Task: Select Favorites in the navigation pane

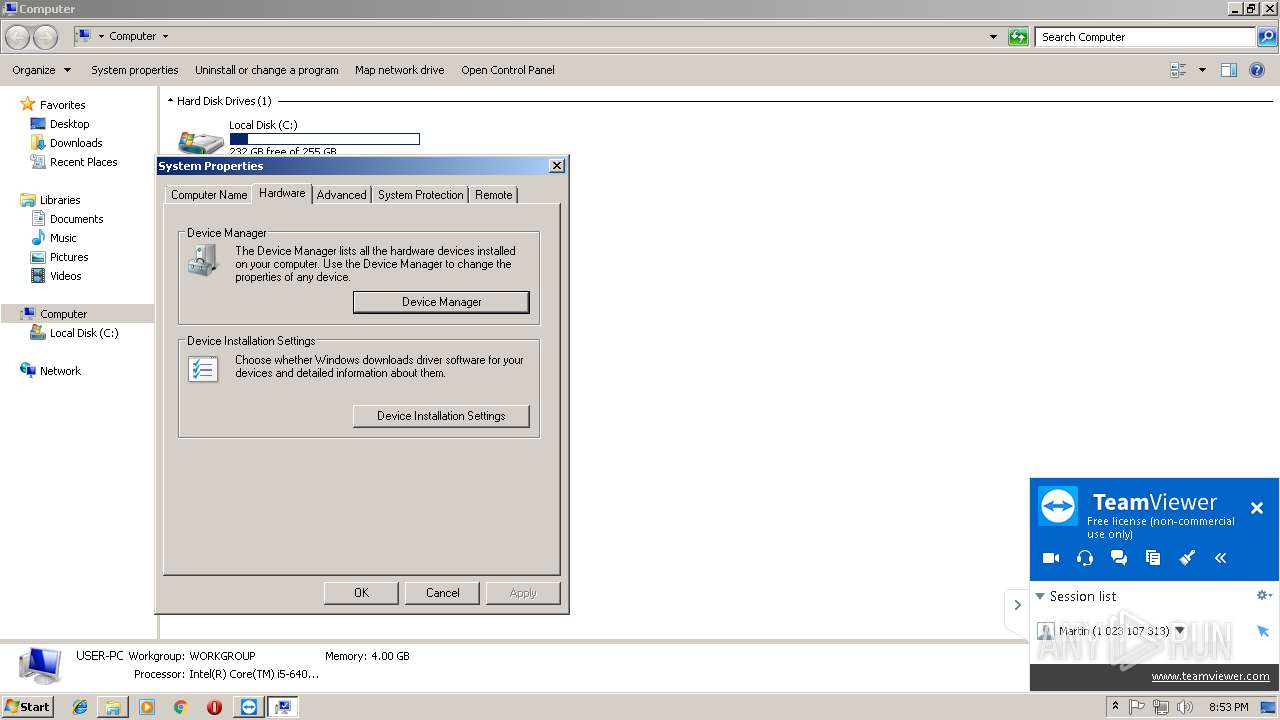Action: pyautogui.click(x=62, y=105)
